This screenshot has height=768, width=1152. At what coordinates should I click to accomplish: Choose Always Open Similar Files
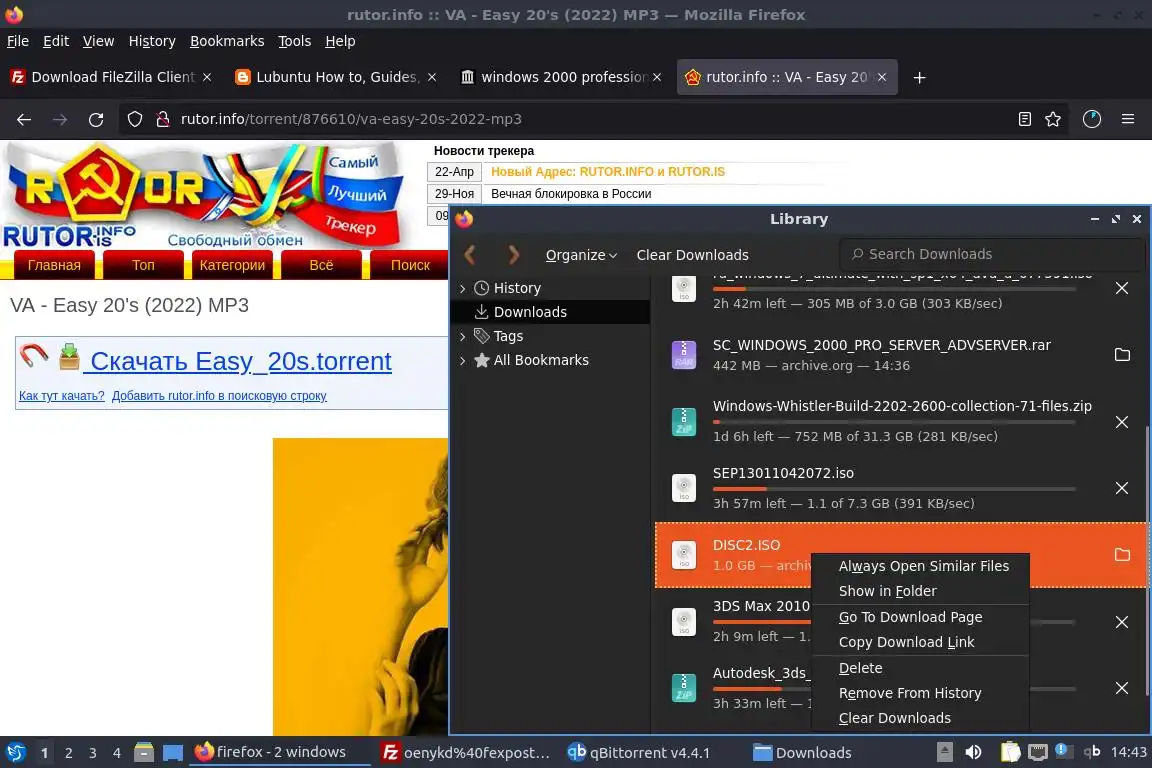(x=920, y=566)
